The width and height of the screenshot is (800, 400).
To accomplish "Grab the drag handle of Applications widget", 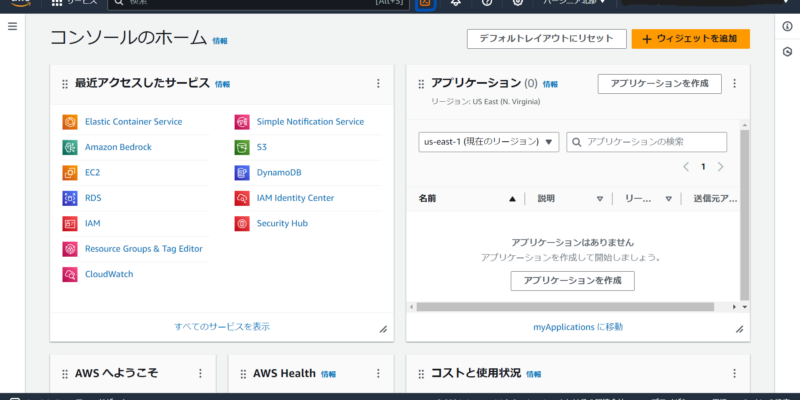I will (x=421, y=84).
